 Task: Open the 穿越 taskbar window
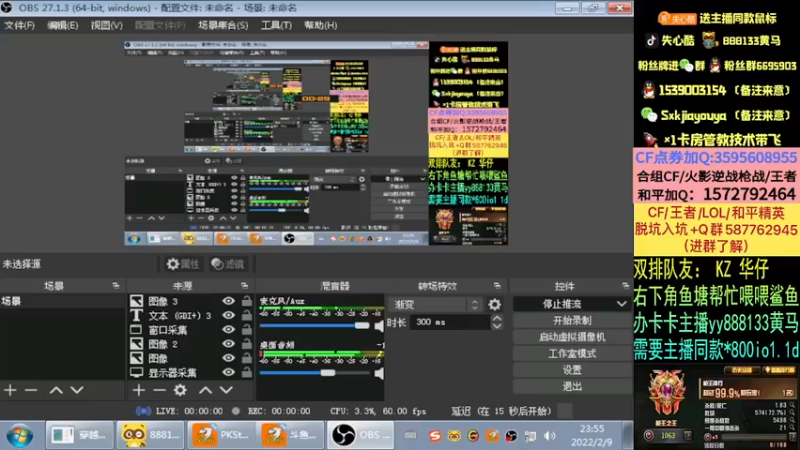click(x=79, y=435)
